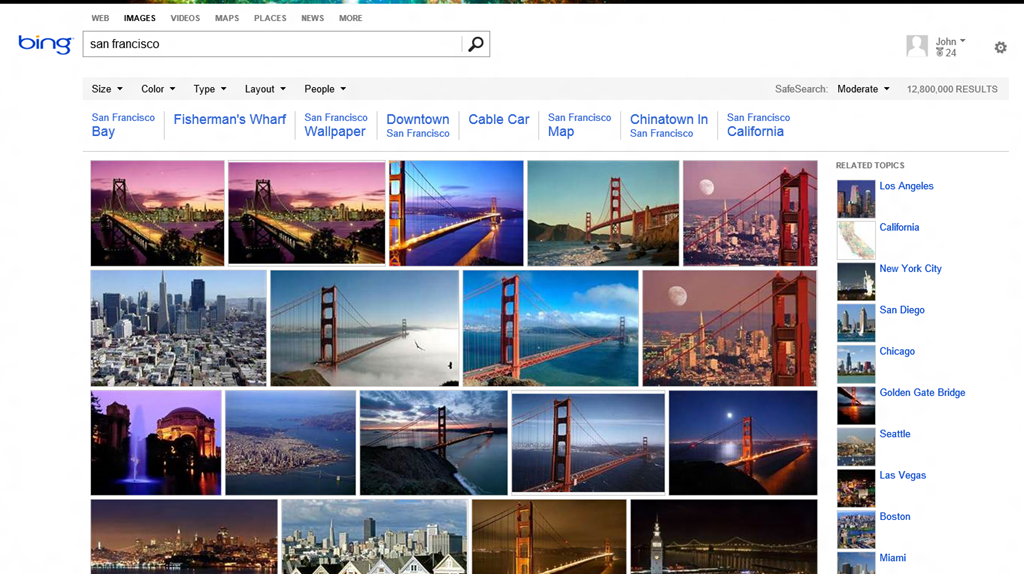The image size is (1024, 574).
Task: Open the Painted Ladies houses image
Action: point(374,537)
